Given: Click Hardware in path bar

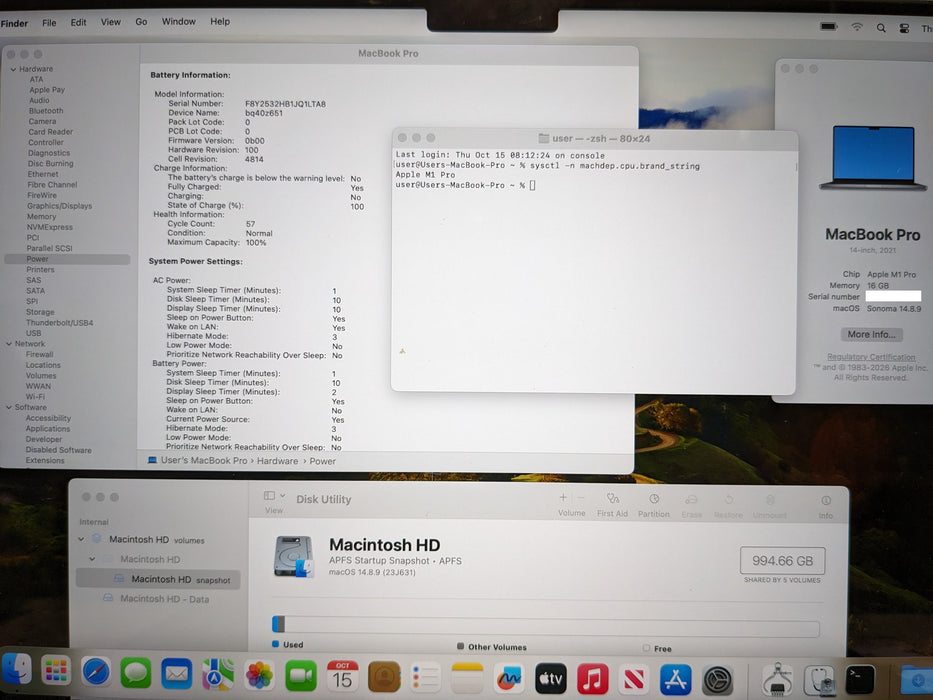Looking at the screenshot, I should click(x=277, y=461).
